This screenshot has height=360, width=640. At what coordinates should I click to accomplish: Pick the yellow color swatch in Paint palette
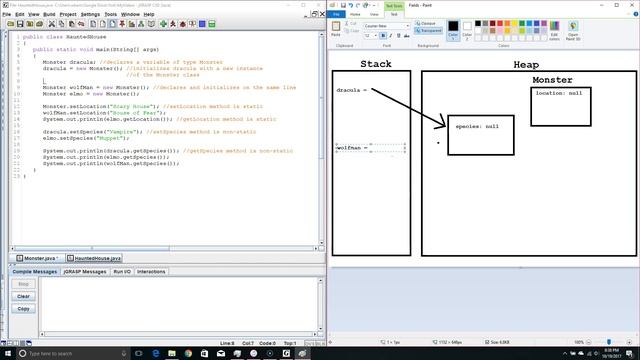(x=515, y=24)
